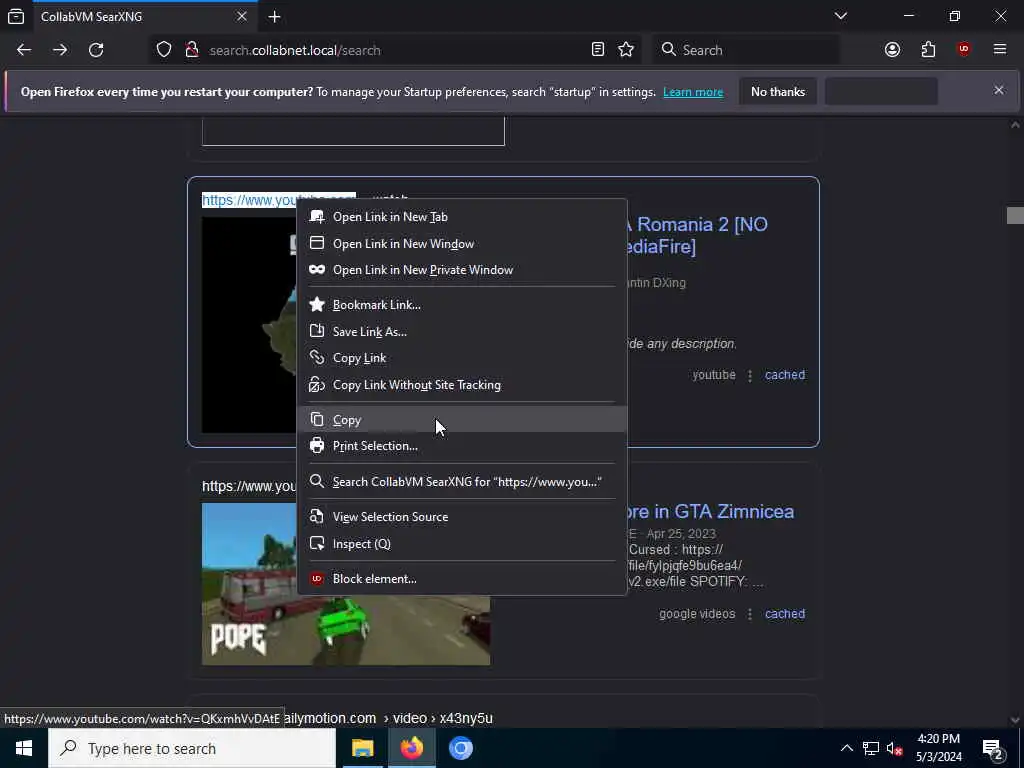Reload the current page
Image resolution: width=1024 pixels, height=768 pixels.
(96, 50)
